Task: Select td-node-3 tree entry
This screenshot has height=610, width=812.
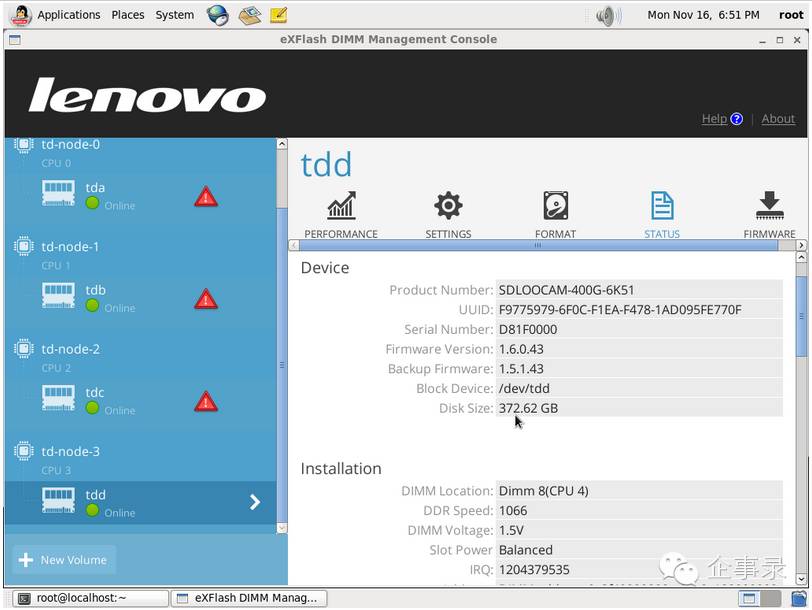Action: 70,452
